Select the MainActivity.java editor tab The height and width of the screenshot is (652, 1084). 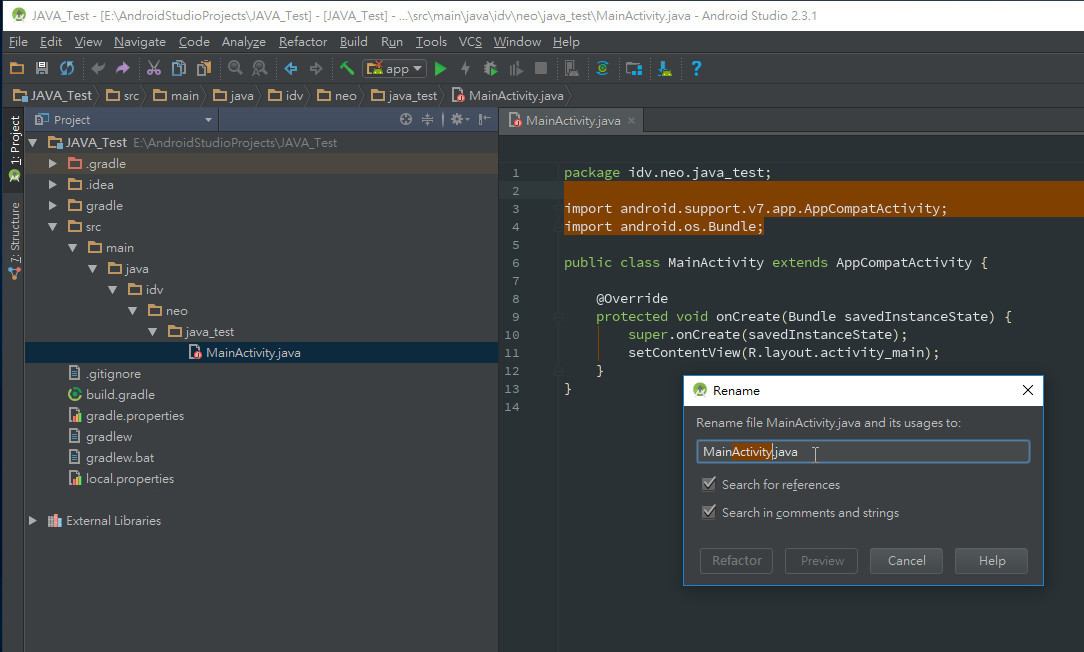click(572, 120)
